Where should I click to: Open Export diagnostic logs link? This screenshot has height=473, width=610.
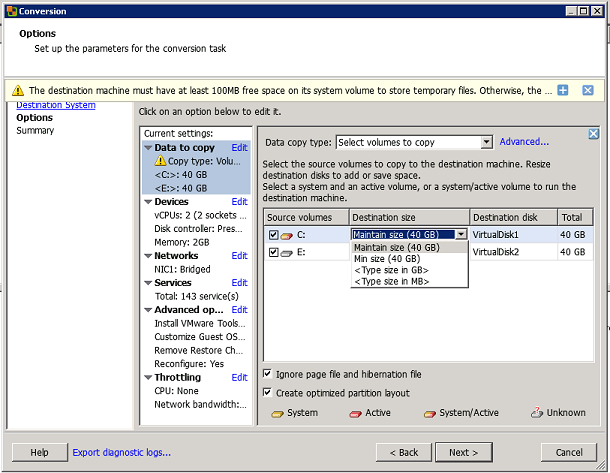(121, 452)
